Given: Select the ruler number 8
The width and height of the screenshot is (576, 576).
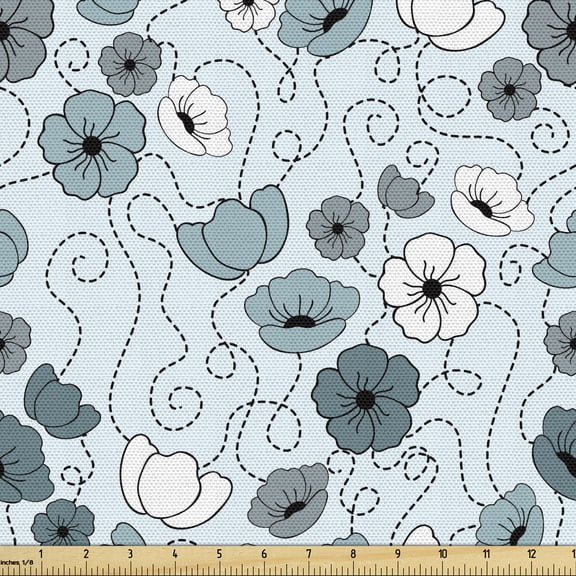Looking at the screenshot, I should [x=353, y=554].
